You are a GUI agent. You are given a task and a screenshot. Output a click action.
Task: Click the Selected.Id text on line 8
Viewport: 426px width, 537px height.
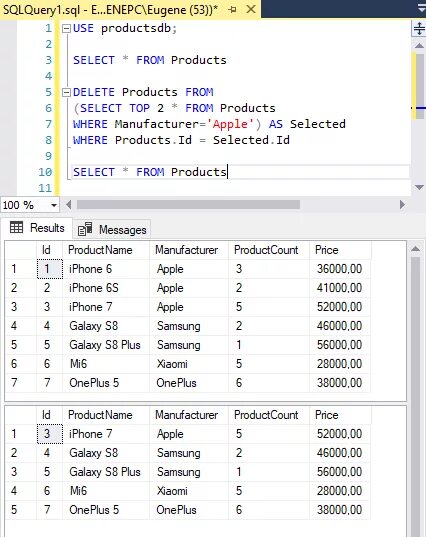(251, 140)
